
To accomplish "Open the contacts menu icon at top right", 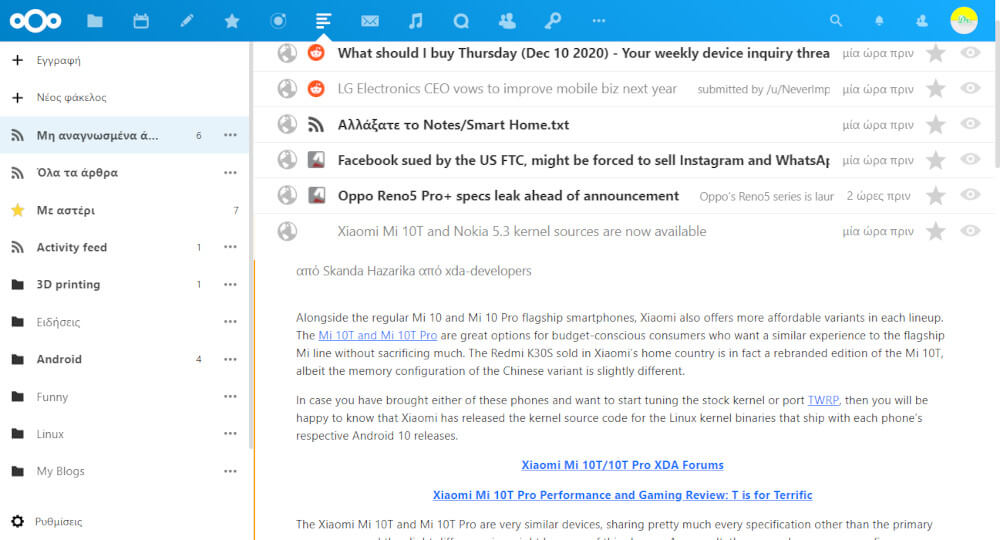I will pyautogui.click(x=922, y=21).
